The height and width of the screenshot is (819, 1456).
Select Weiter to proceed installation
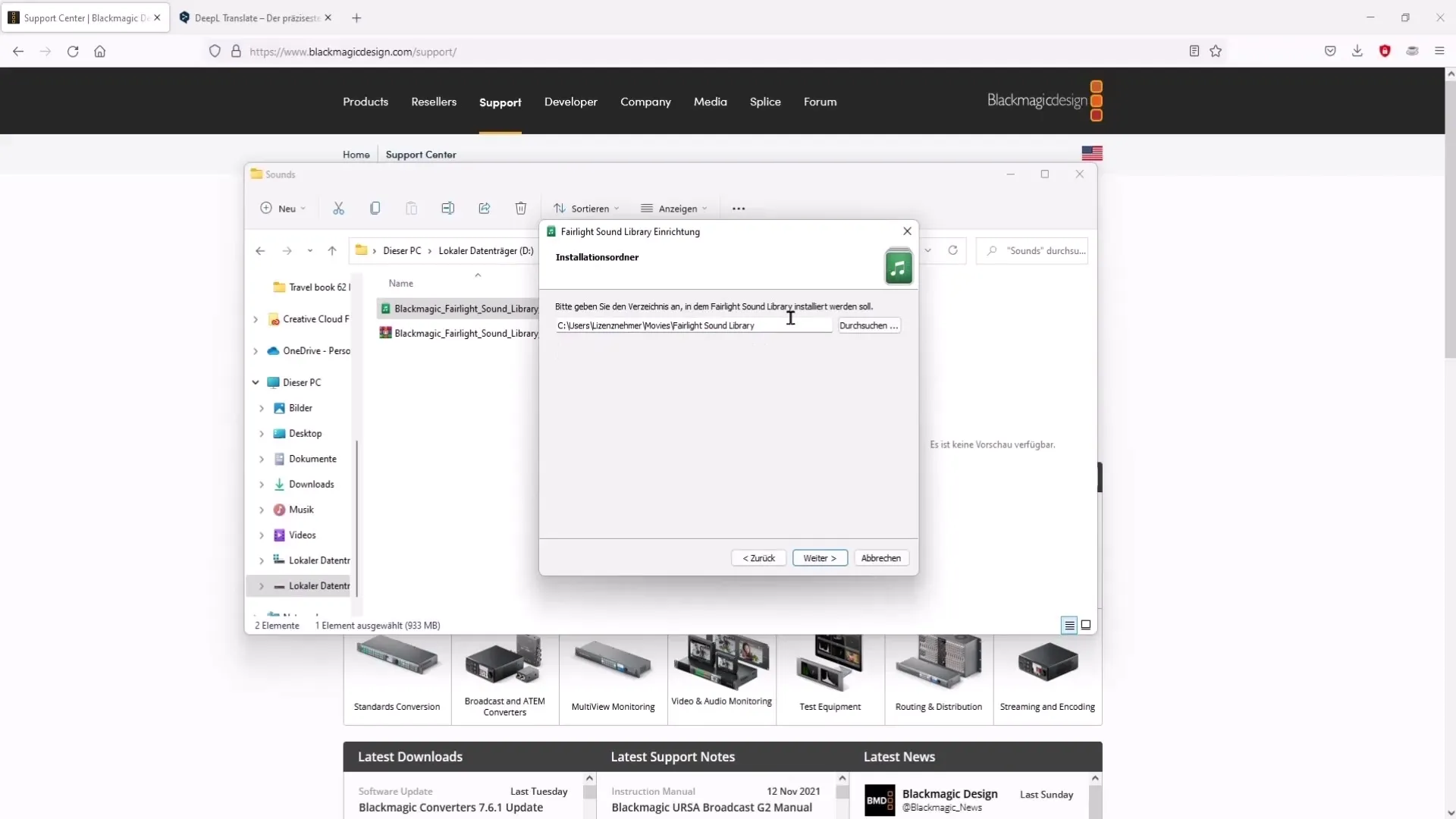click(x=819, y=558)
